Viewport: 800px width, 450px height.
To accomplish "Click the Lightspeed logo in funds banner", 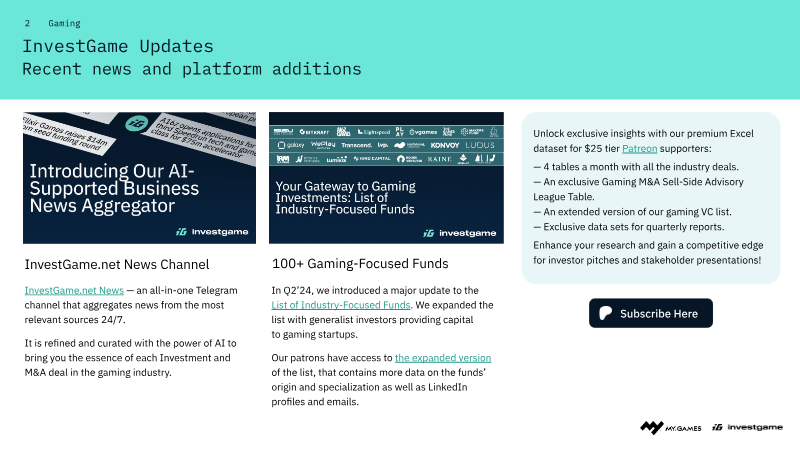I will (x=376, y=131).
